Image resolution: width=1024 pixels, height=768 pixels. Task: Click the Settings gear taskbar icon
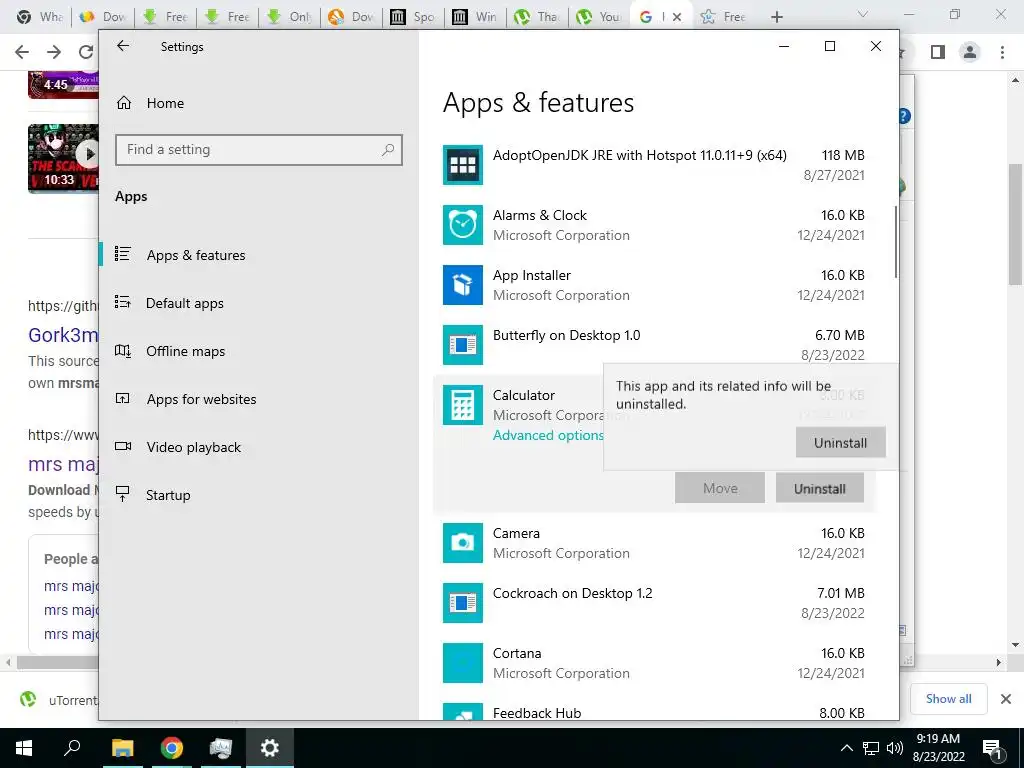(x=270, y=748)
